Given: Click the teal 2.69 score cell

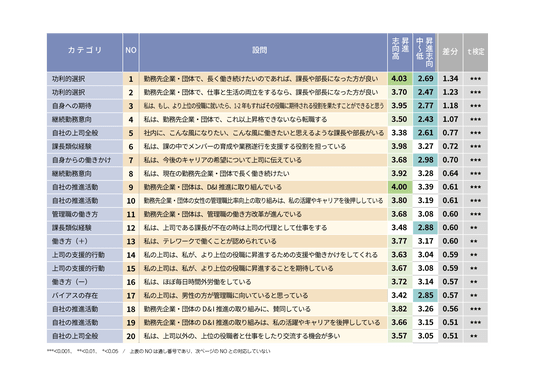Looking at the screenshot, I should [425, 79].
